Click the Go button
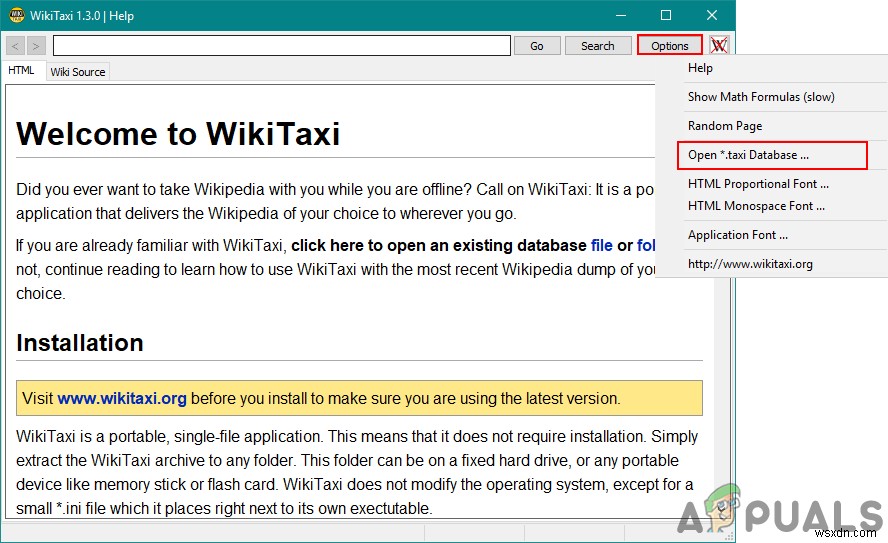Image resolution: width=888 pixels, height=543 pixels. 537,46
